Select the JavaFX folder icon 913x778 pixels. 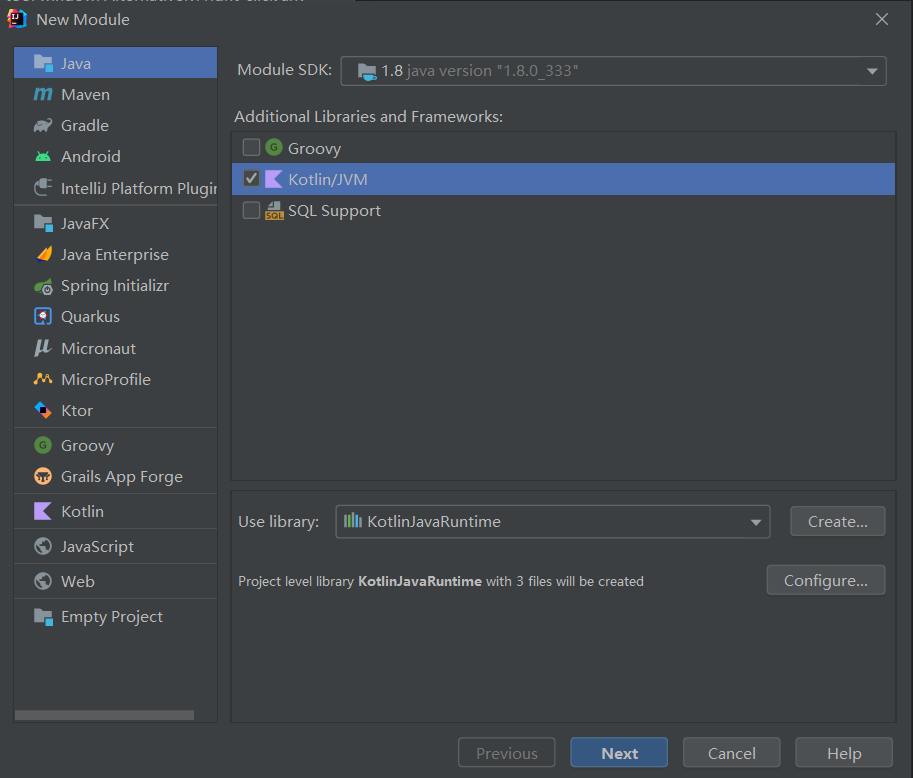pyautogui.click(x=43, y=223)
